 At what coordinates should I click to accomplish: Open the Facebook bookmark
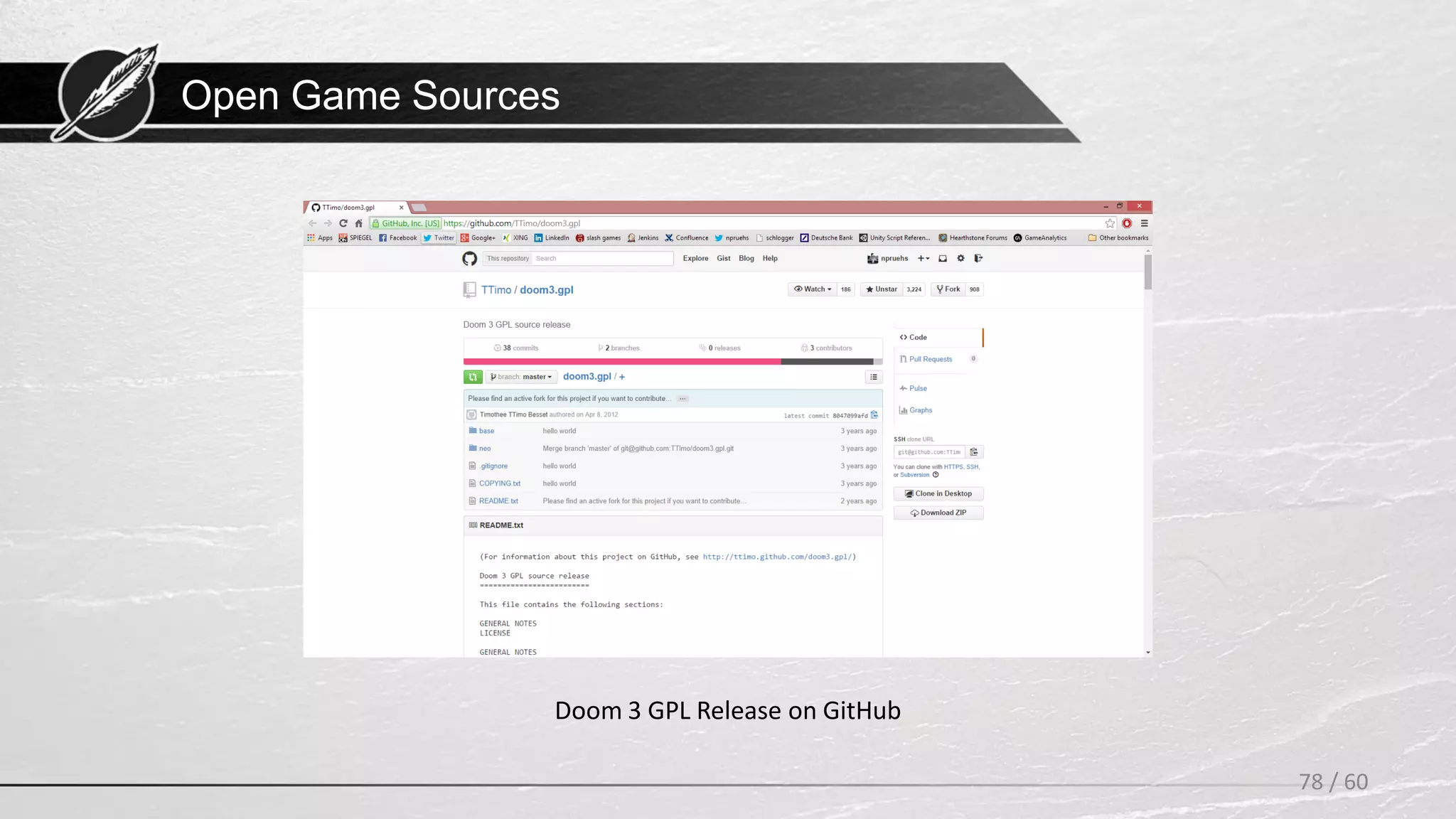click(x=398, y=238)
